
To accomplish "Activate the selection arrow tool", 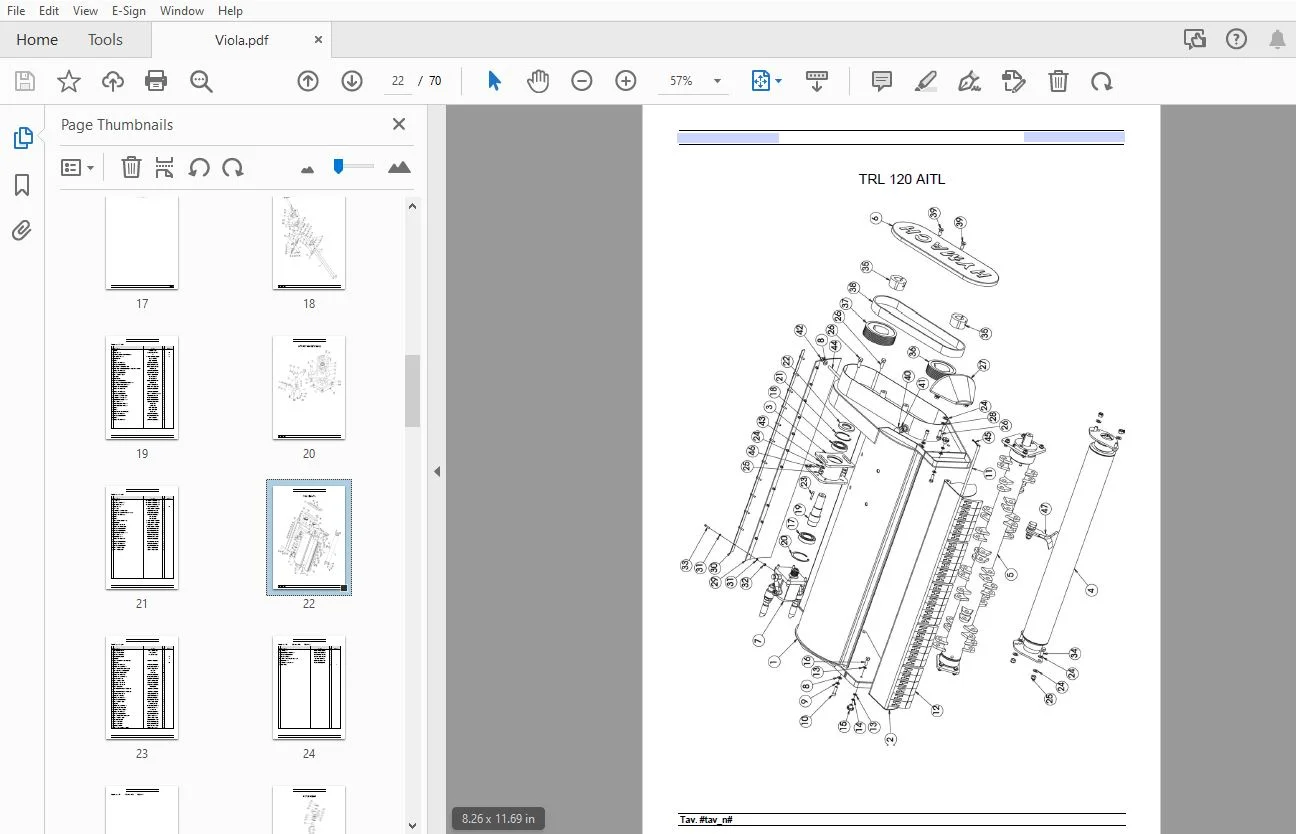I will [x=494, y=81].
